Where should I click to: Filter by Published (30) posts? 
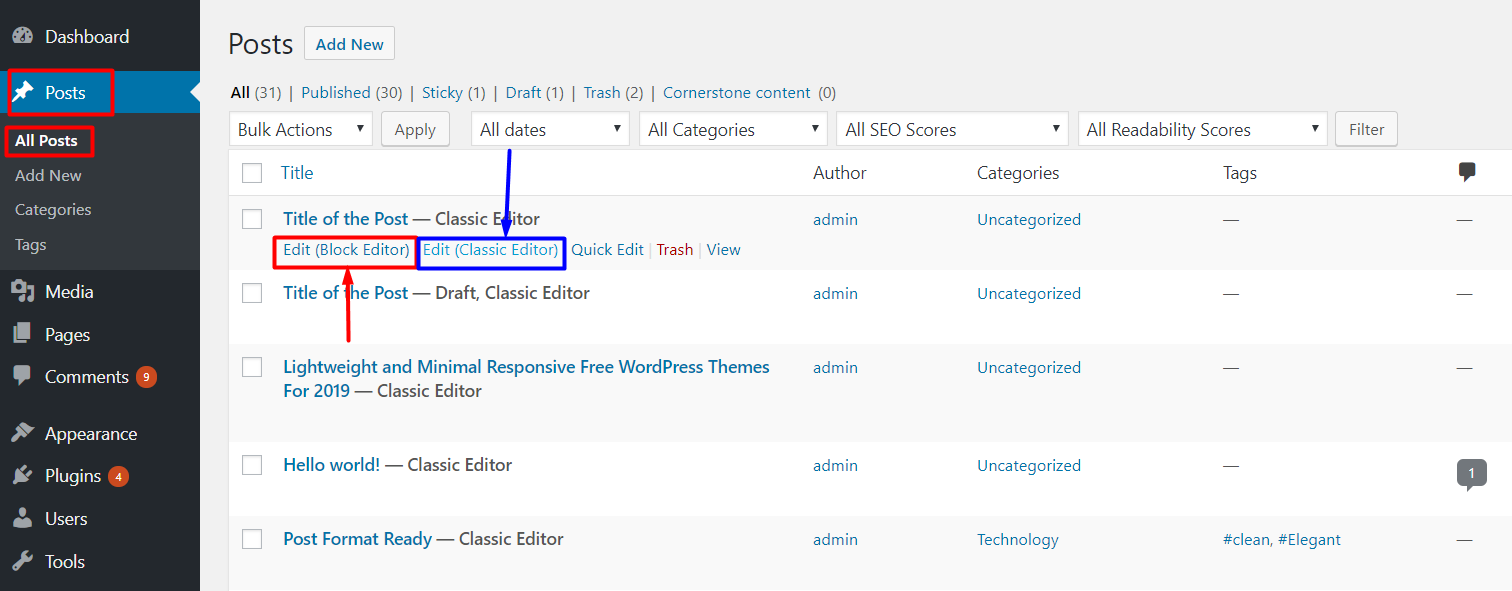(352, 92)
